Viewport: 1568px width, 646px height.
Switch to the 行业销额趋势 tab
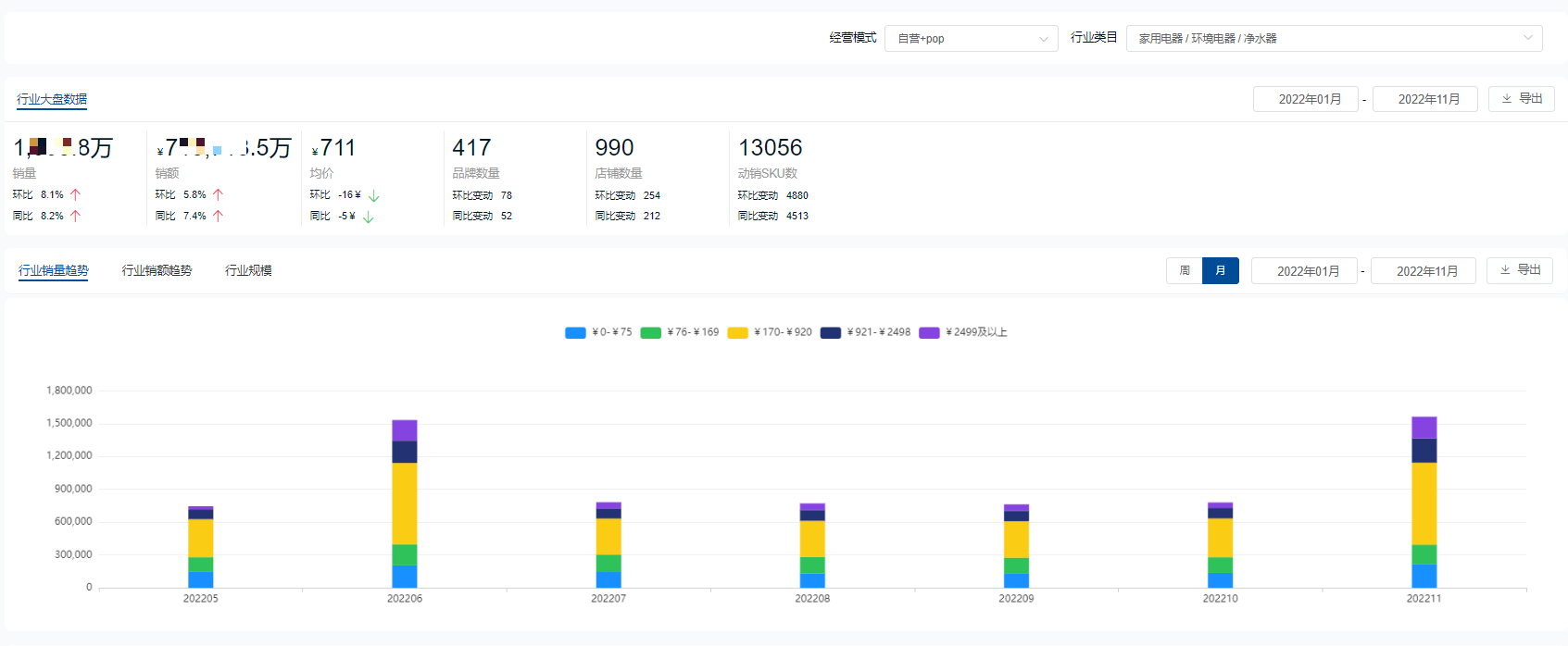(157, 270)
